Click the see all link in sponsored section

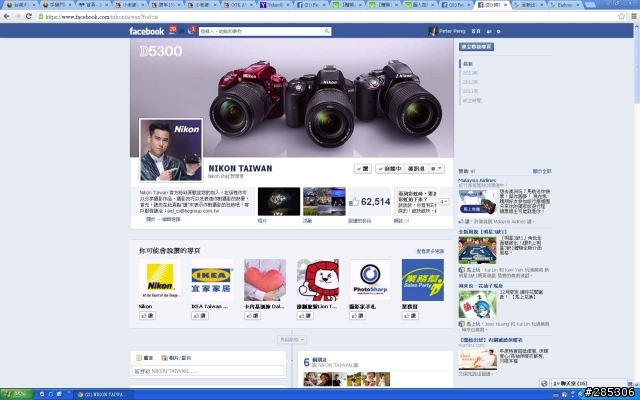click(542, 171)
